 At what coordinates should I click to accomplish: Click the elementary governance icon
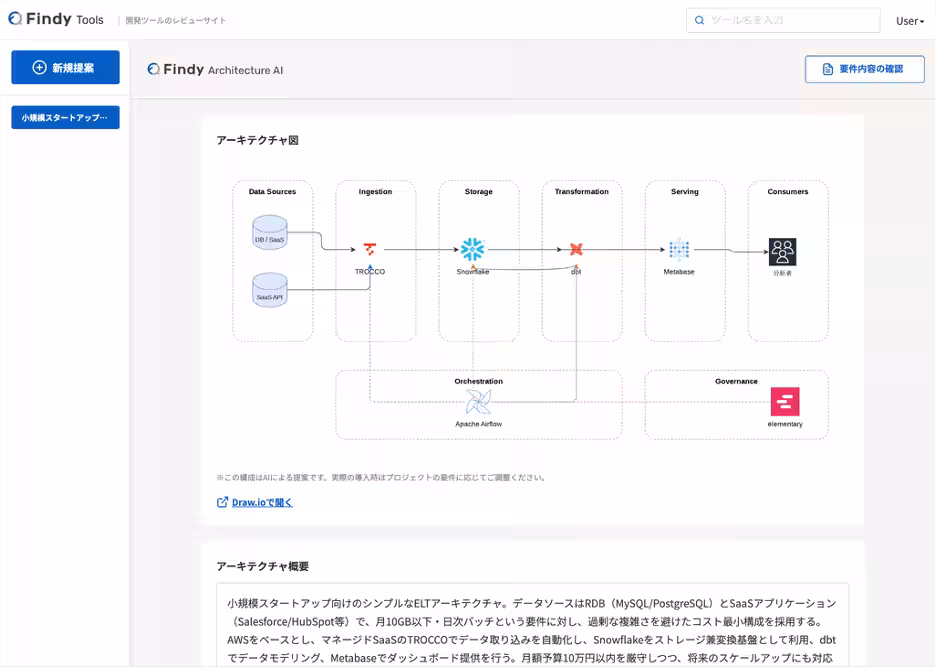click(x=785, y=402)
